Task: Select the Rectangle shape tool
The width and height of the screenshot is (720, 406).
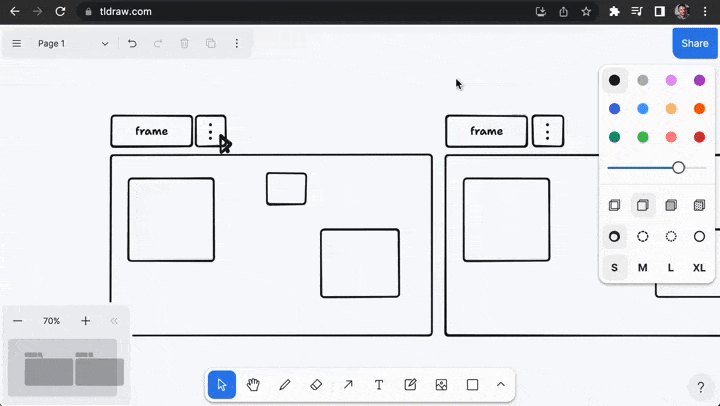Action: tap(472, 385)
